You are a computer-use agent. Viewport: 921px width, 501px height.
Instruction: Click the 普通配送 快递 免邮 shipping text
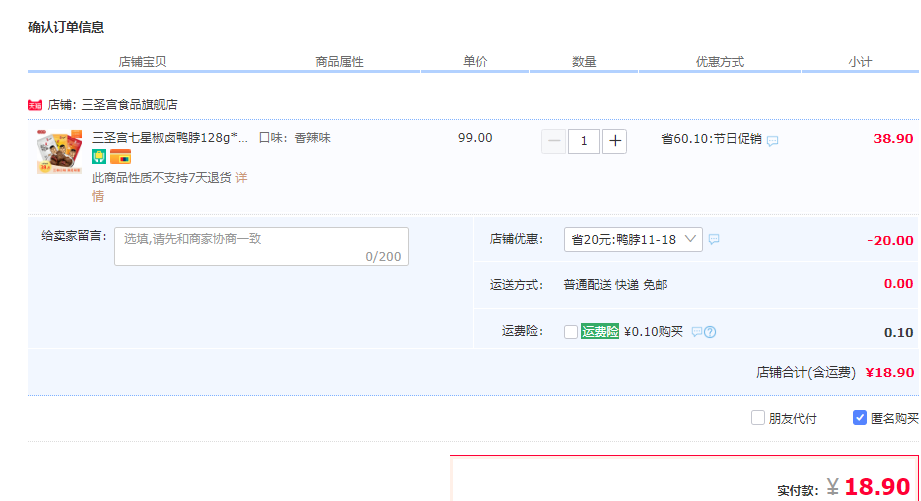[616, 285]
